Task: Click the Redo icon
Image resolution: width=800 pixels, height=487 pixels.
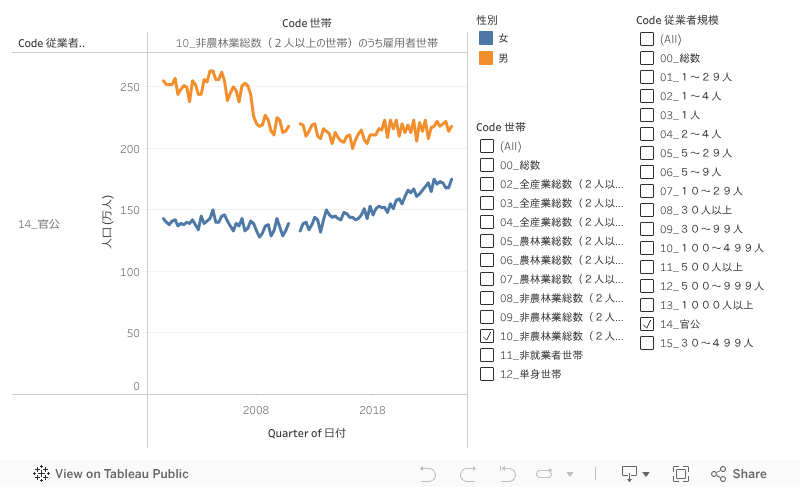Action: pyautogui.click(x=467, y=474)
